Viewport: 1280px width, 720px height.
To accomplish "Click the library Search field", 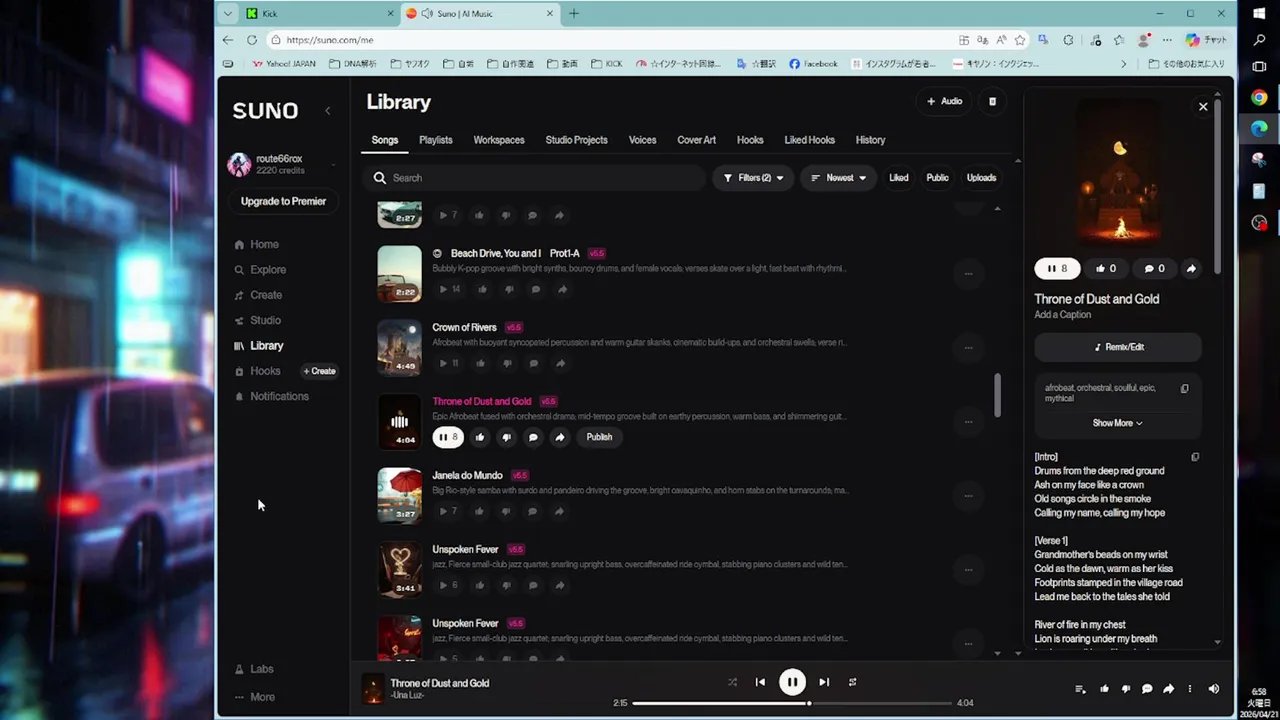I will (x=534, y=178).
